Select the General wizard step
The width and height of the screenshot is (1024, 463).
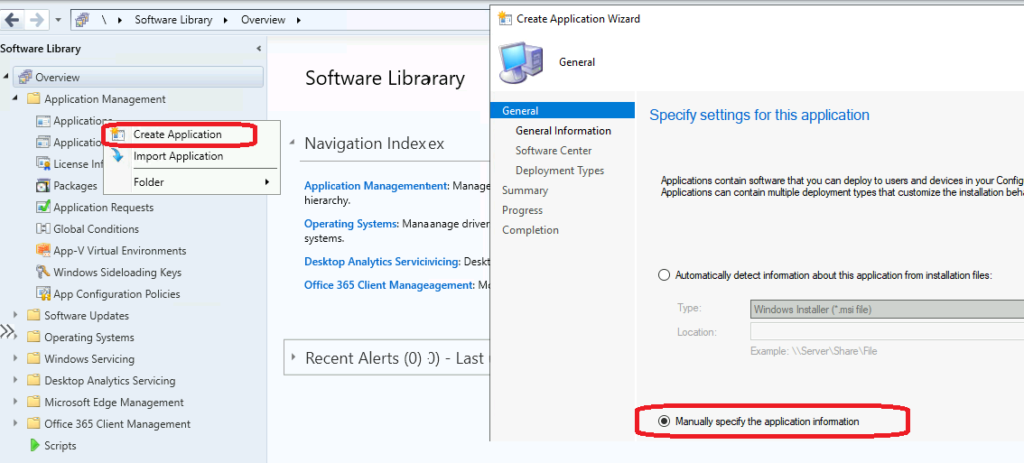[x=562, y=110]
